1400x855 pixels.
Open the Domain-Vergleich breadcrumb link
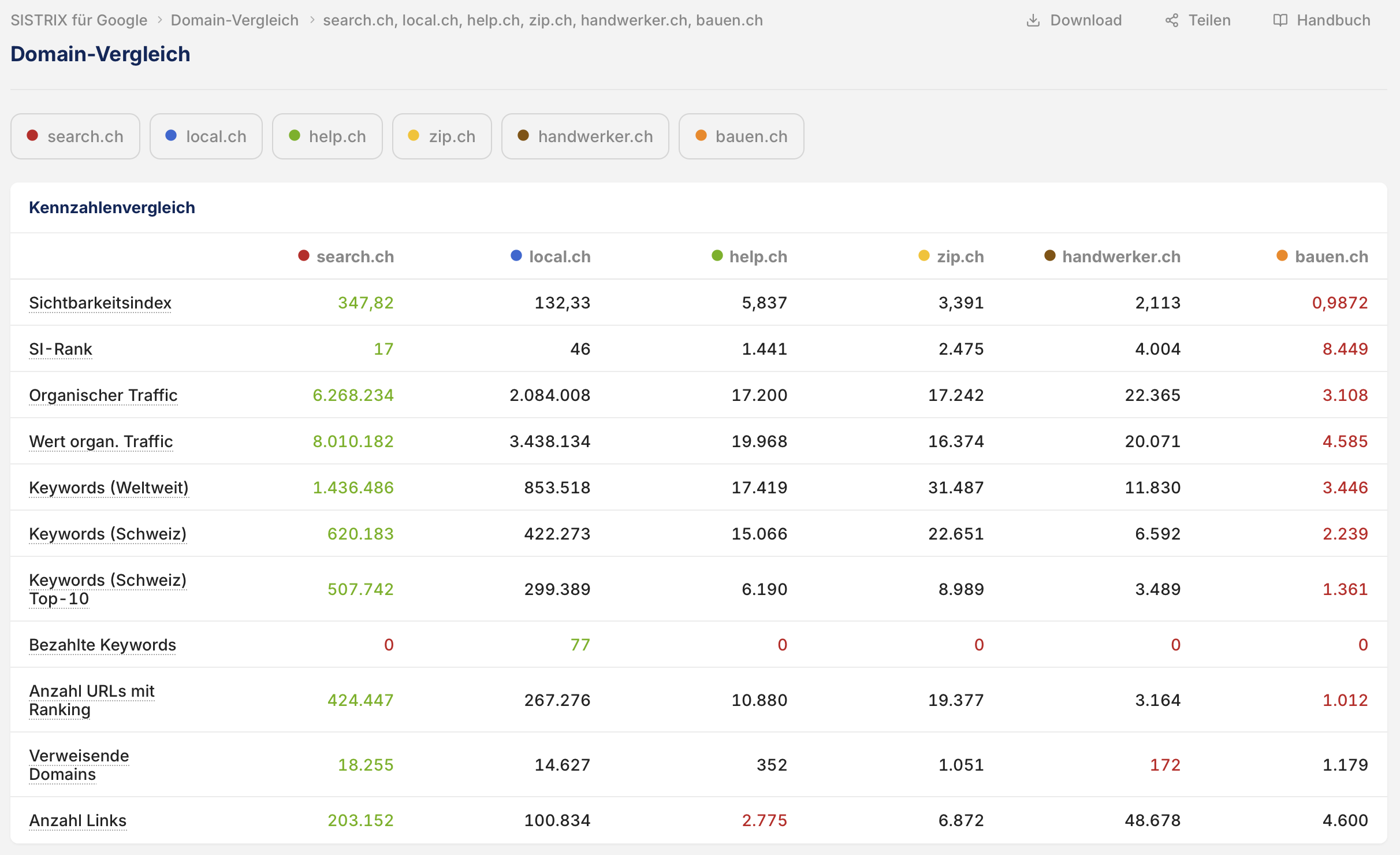[x=234, y=20]
